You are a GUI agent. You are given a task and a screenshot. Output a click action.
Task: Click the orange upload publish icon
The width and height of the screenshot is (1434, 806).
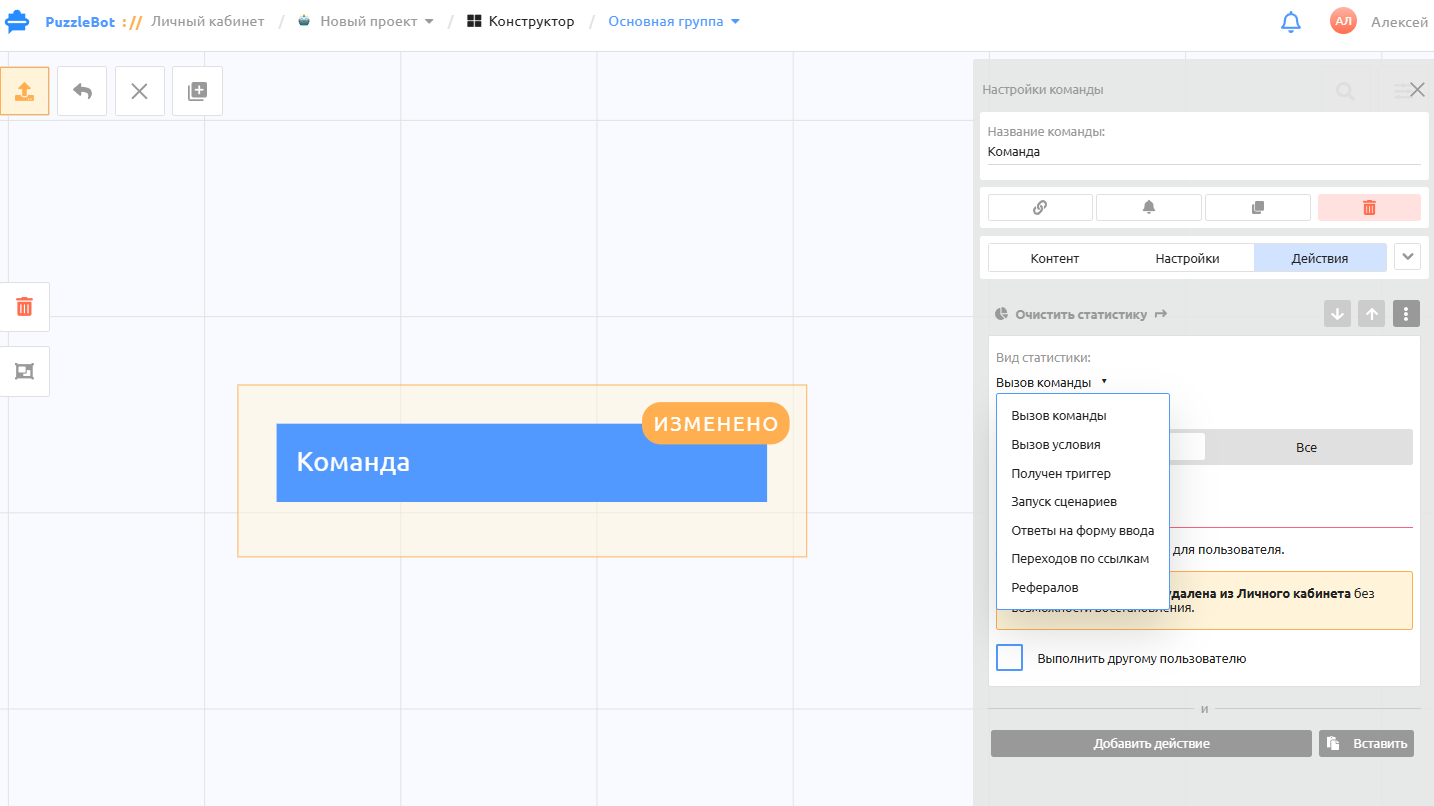point(24,91)
